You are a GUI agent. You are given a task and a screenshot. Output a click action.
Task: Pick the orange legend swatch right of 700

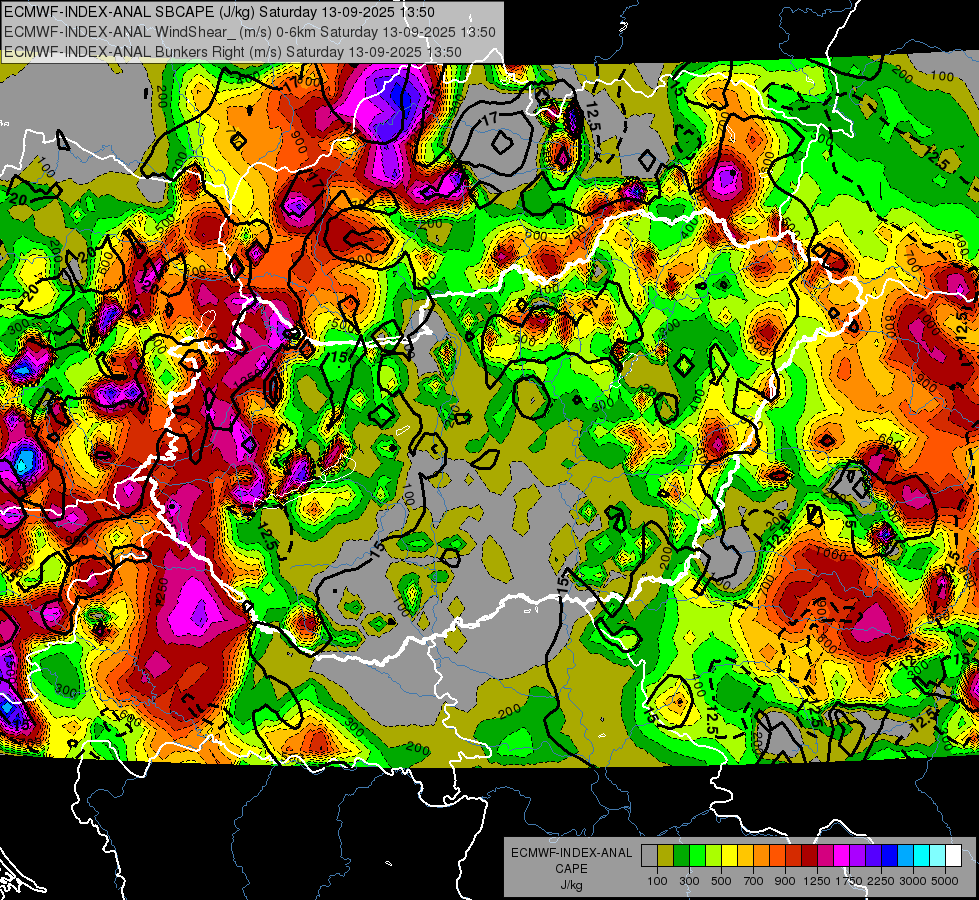click(762, 856)
